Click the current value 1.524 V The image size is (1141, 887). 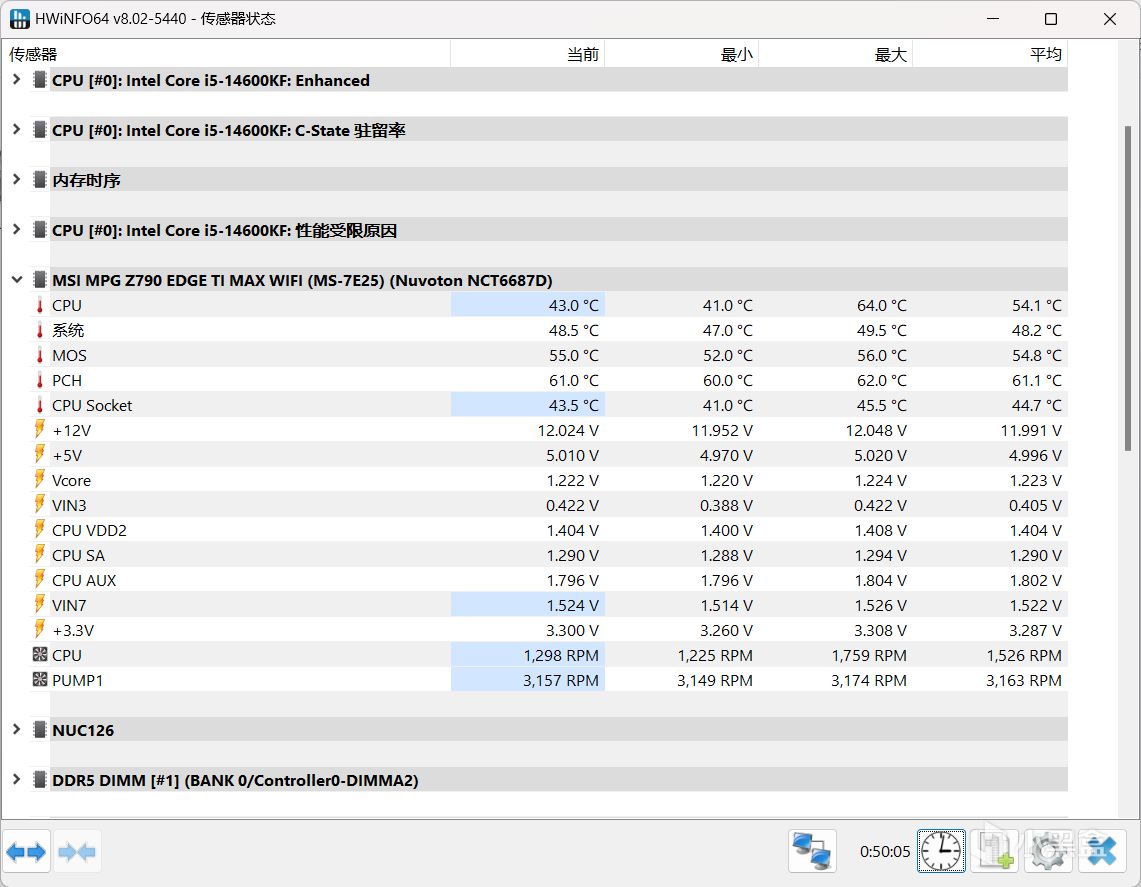(573, 605)
